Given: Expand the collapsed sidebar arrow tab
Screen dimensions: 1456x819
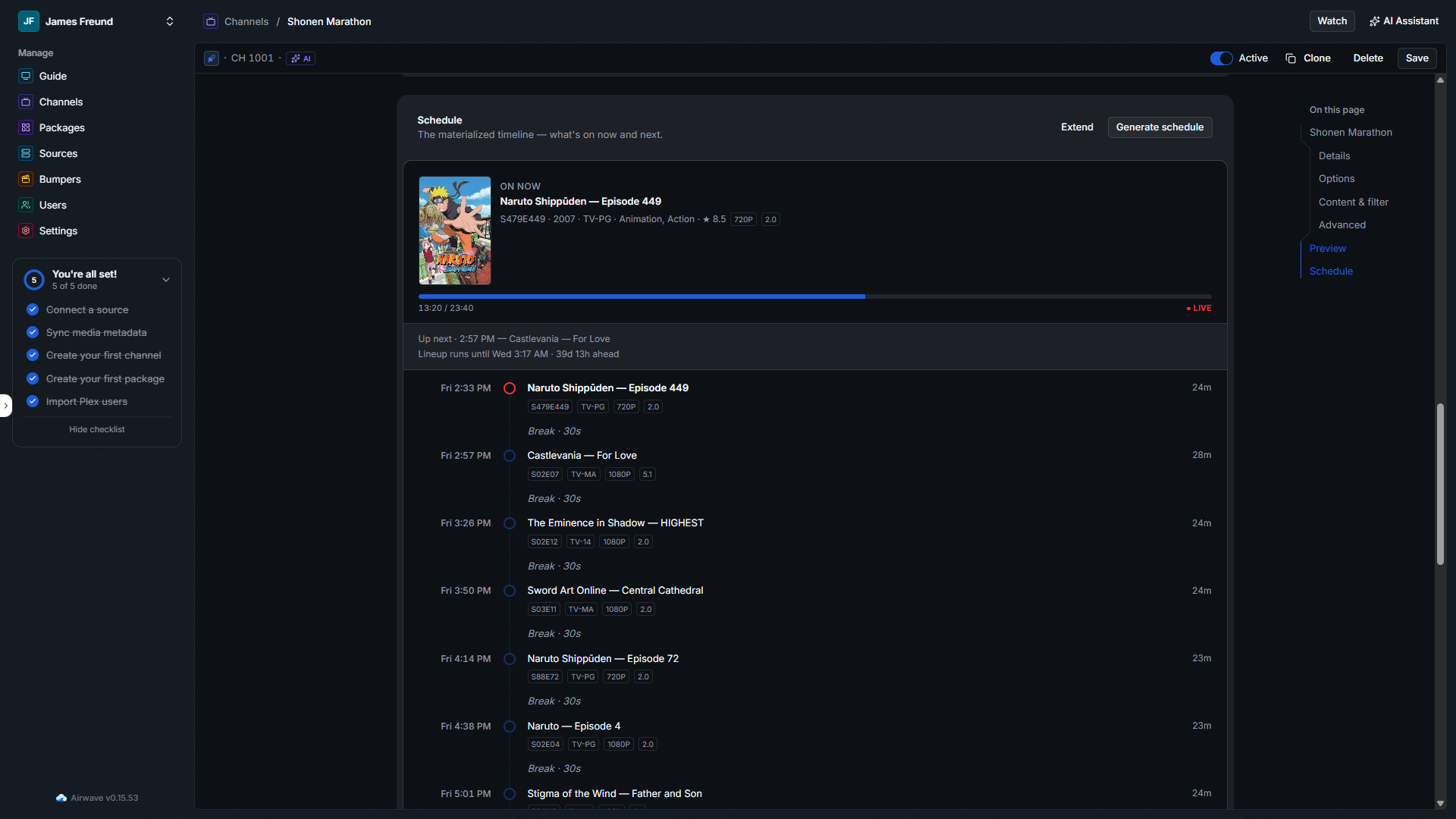Looking at the screenshot, I should pyautogui.click(x=5, y=406).
